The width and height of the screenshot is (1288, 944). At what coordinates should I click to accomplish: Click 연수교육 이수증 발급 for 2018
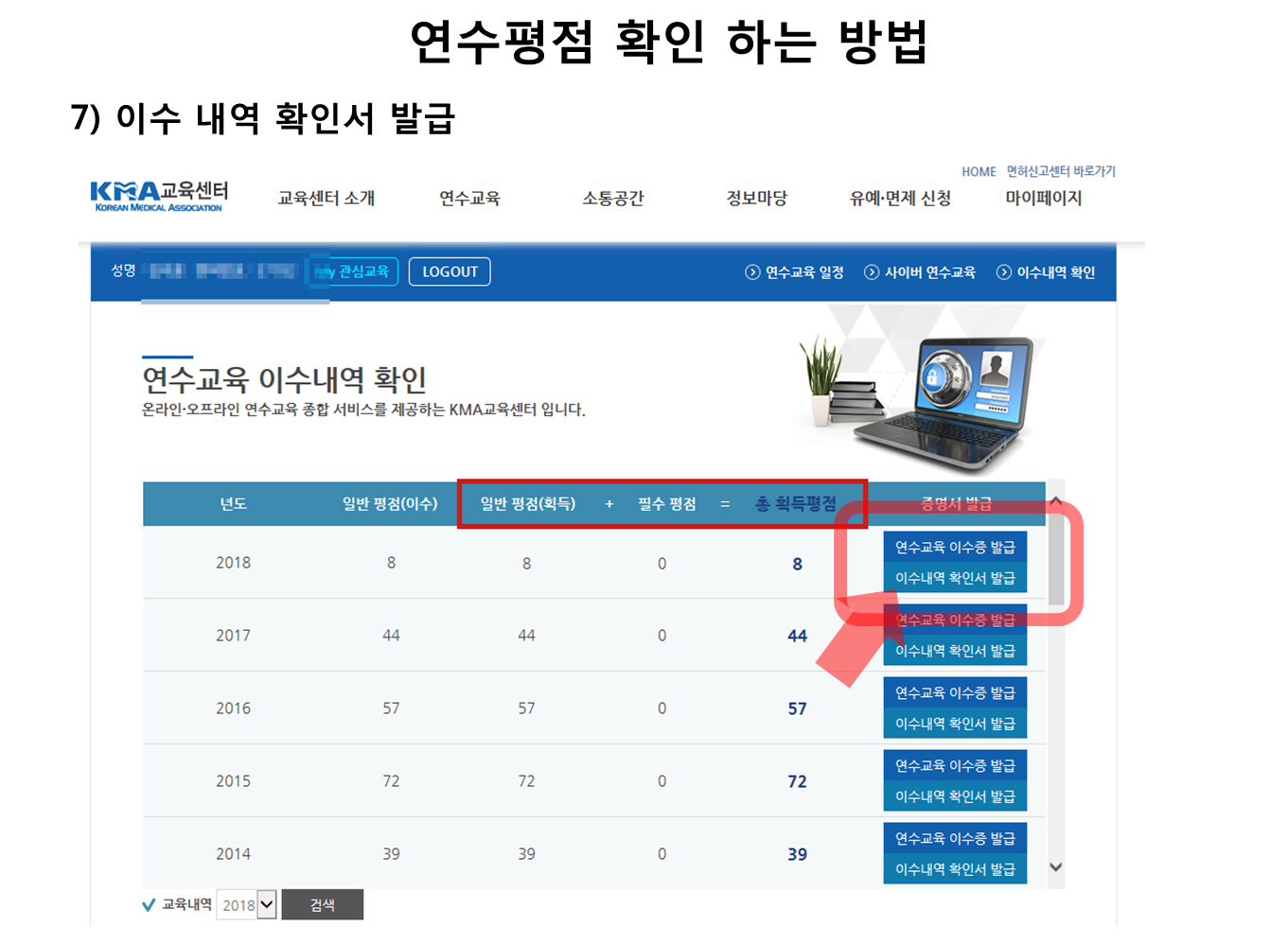(954, 548)
